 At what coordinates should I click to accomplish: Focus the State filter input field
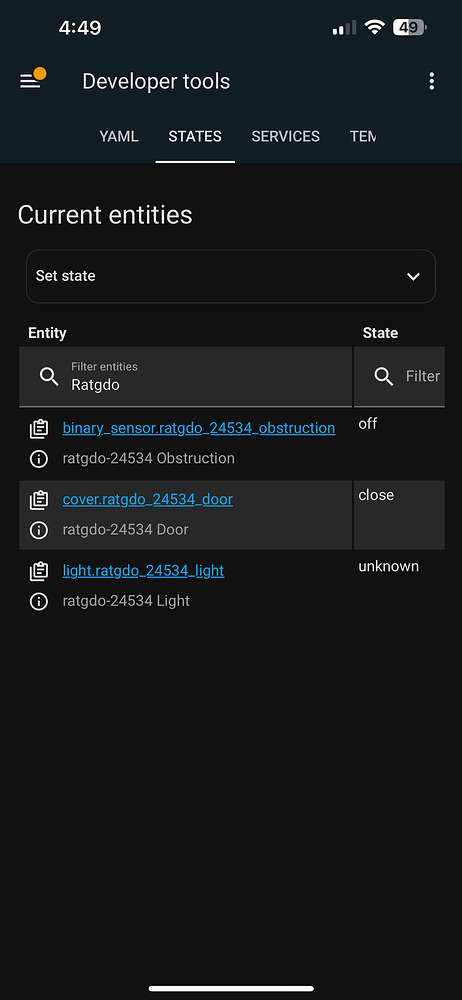click(400, 376)
